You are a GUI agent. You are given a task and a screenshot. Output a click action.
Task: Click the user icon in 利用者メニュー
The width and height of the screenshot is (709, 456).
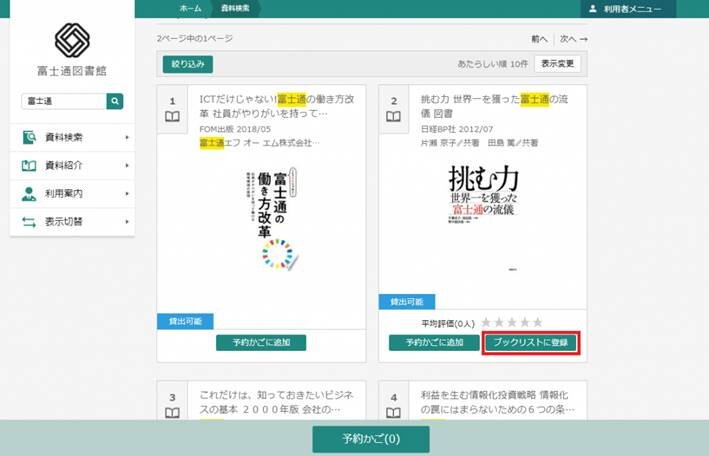[593, 9]
